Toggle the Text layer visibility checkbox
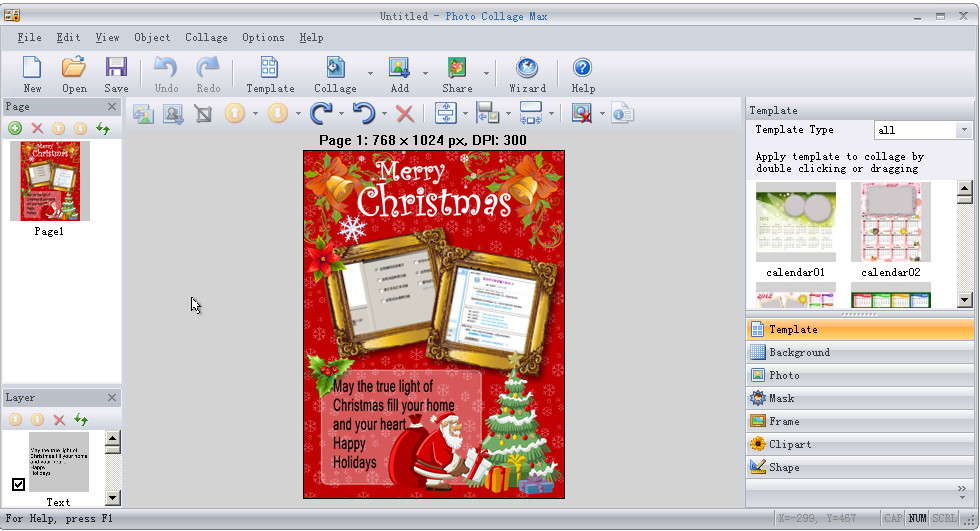Viewport: 980px width, 531px height. pyautogui.click(x=18, y=484)
